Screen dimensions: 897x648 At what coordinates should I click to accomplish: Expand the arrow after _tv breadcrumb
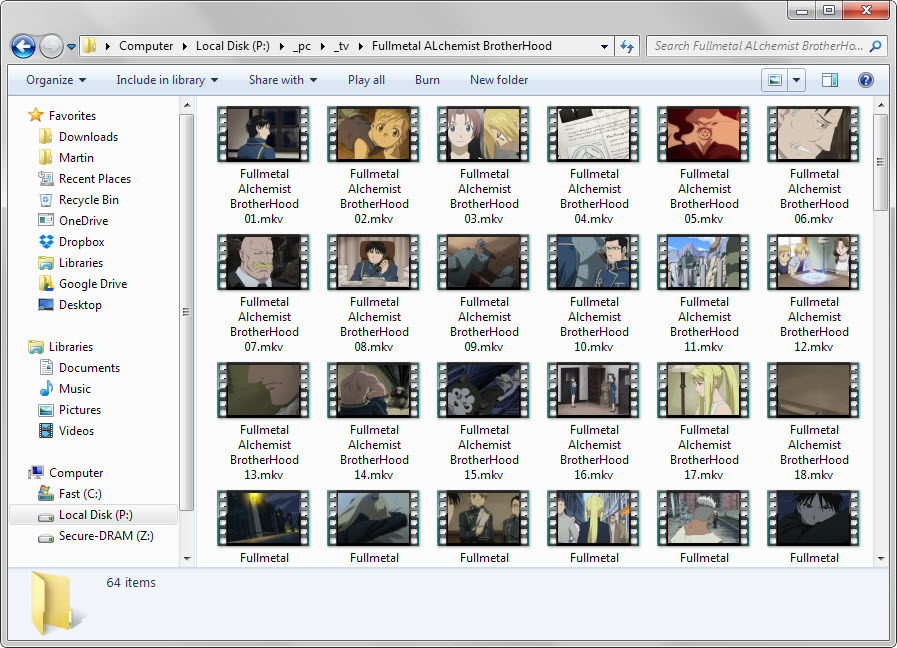[x=360, y=46]
